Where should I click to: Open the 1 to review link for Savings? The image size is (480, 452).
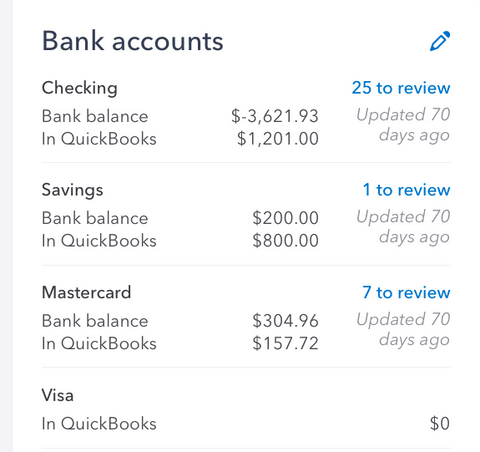[407, 190]
